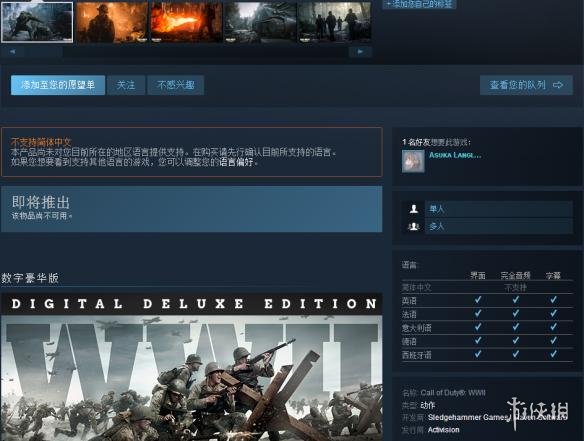Open the tank in forest screenshot thumbnail
Image resolution: width=584 pixels, height=441 pixels.
[260, 22]
